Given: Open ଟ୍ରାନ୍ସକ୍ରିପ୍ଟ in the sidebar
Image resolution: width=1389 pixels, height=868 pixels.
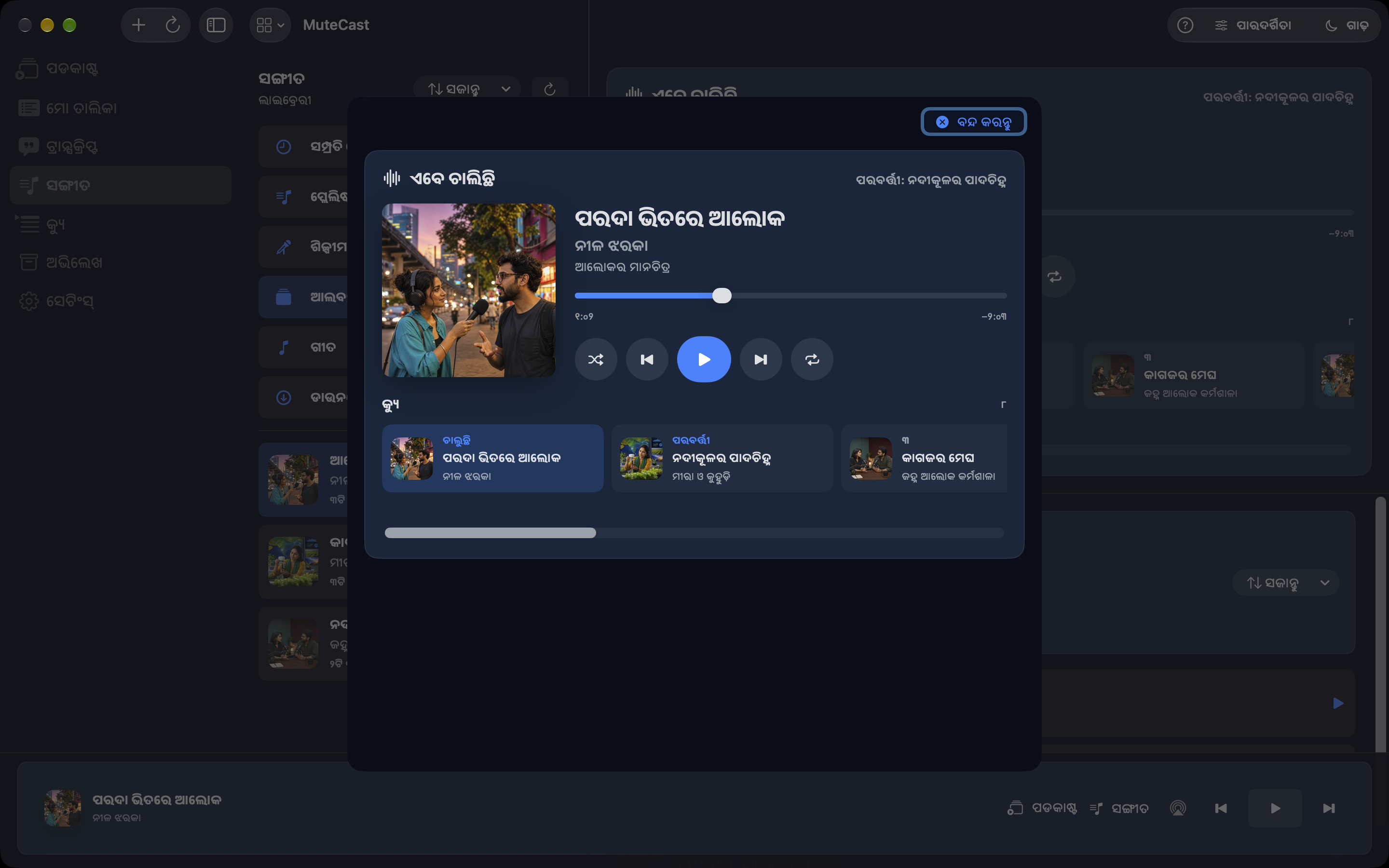Looking at the screenshot, I should pos(121,147).
